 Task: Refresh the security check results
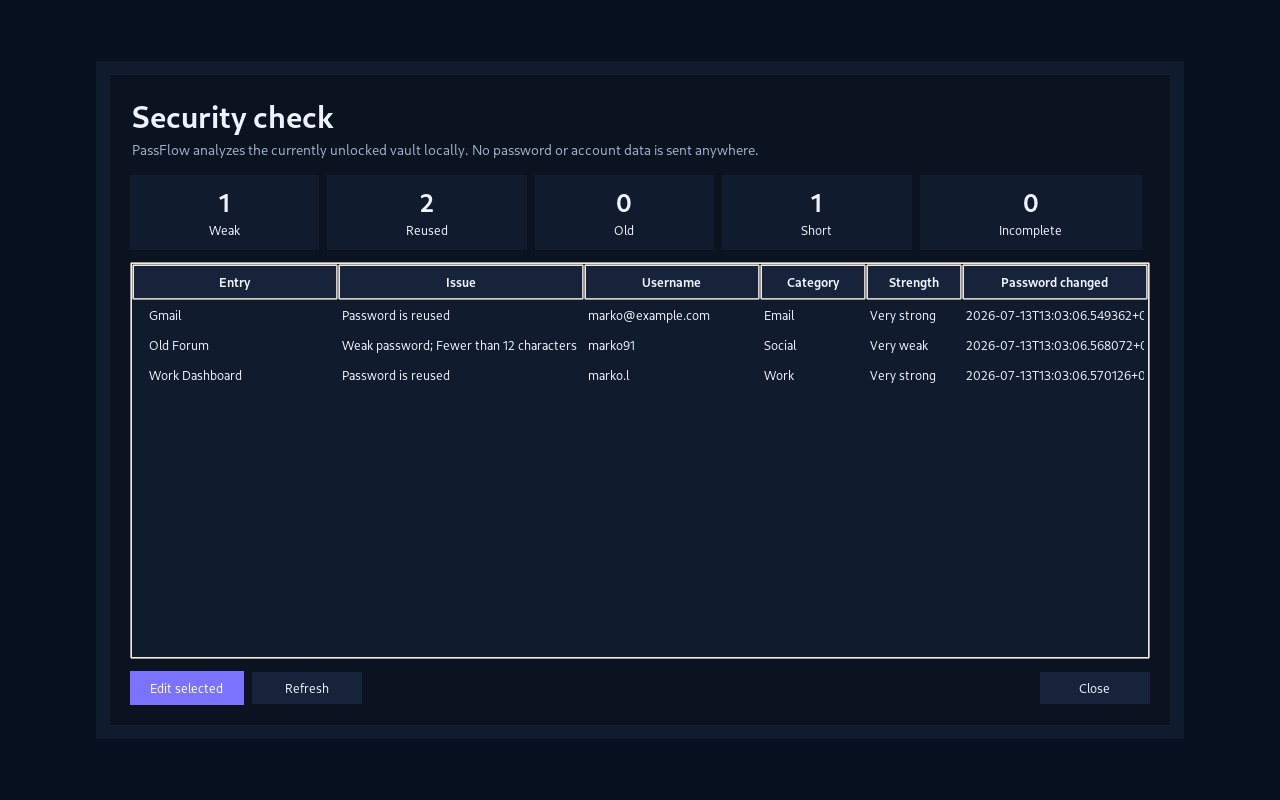(x=307, y=688)
